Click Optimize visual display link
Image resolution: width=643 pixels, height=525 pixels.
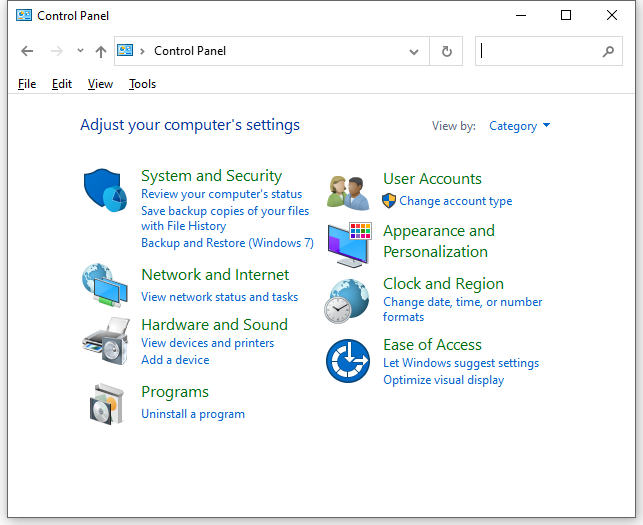[443, 380]
